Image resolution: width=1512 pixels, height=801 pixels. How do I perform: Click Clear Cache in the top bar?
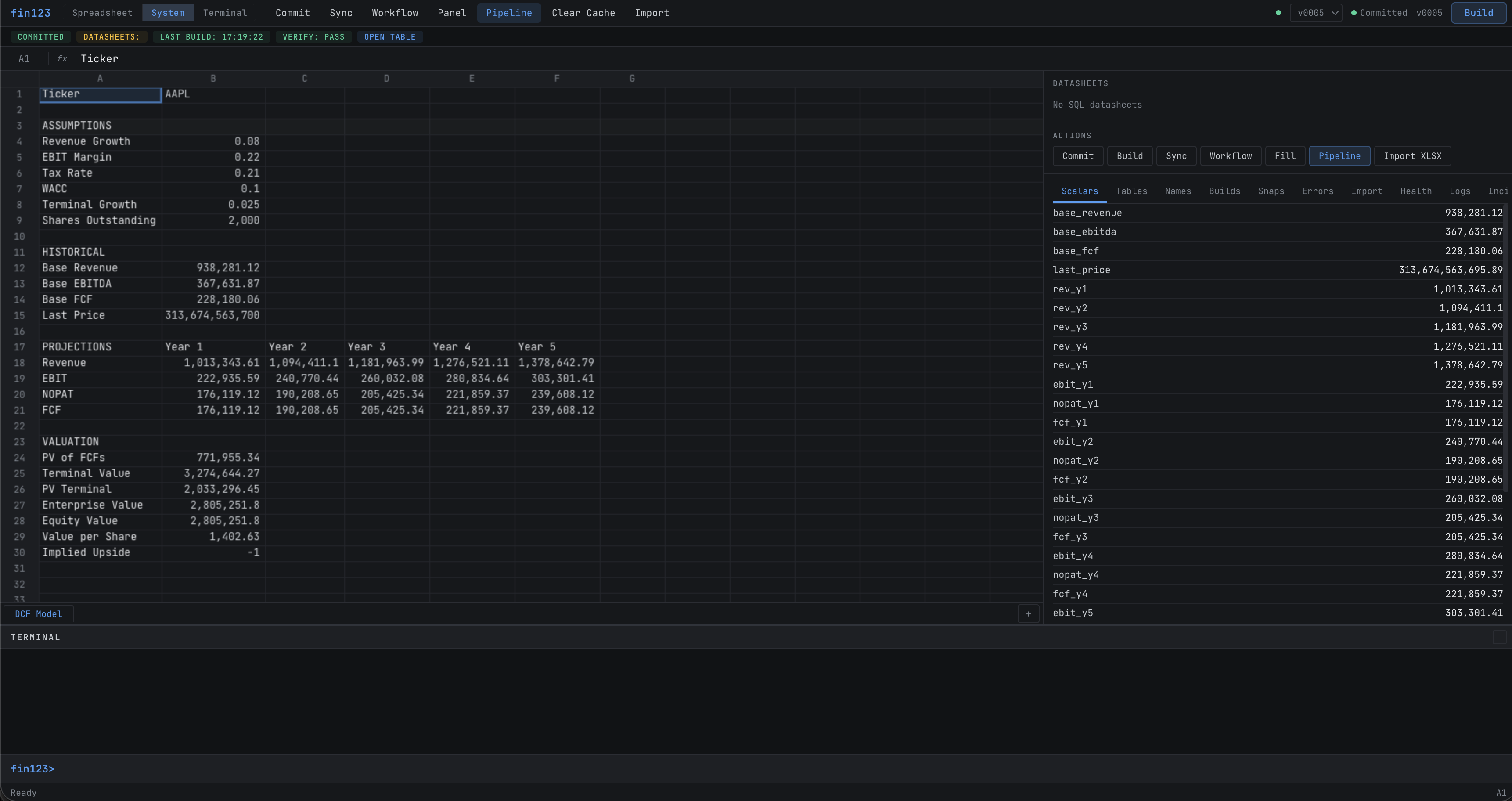pos(583,13)
